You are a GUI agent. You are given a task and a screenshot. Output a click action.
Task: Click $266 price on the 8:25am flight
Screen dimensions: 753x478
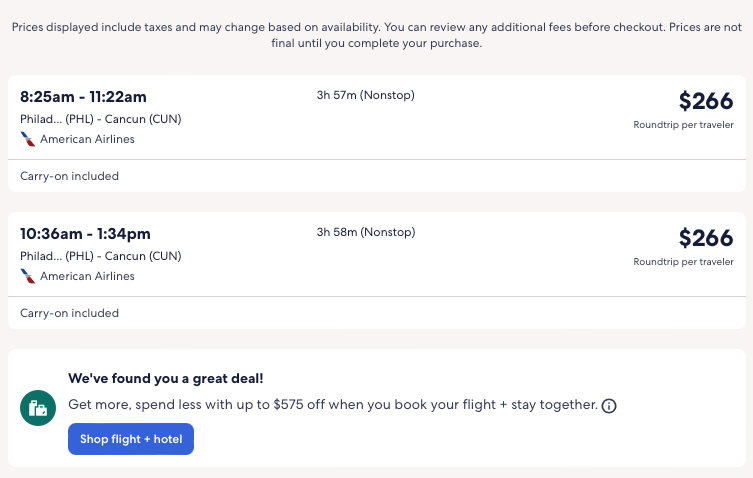705,101
